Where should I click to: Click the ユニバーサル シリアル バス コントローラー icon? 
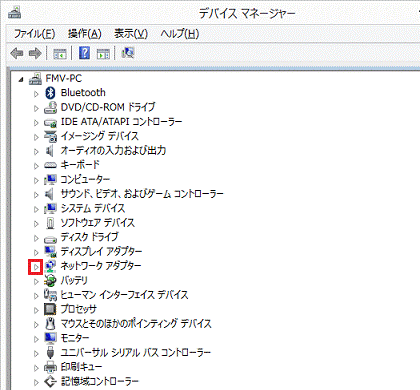(x=50, y=353)
